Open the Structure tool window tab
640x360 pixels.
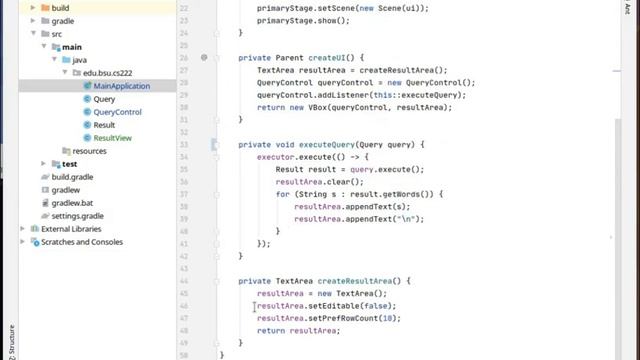12,341
